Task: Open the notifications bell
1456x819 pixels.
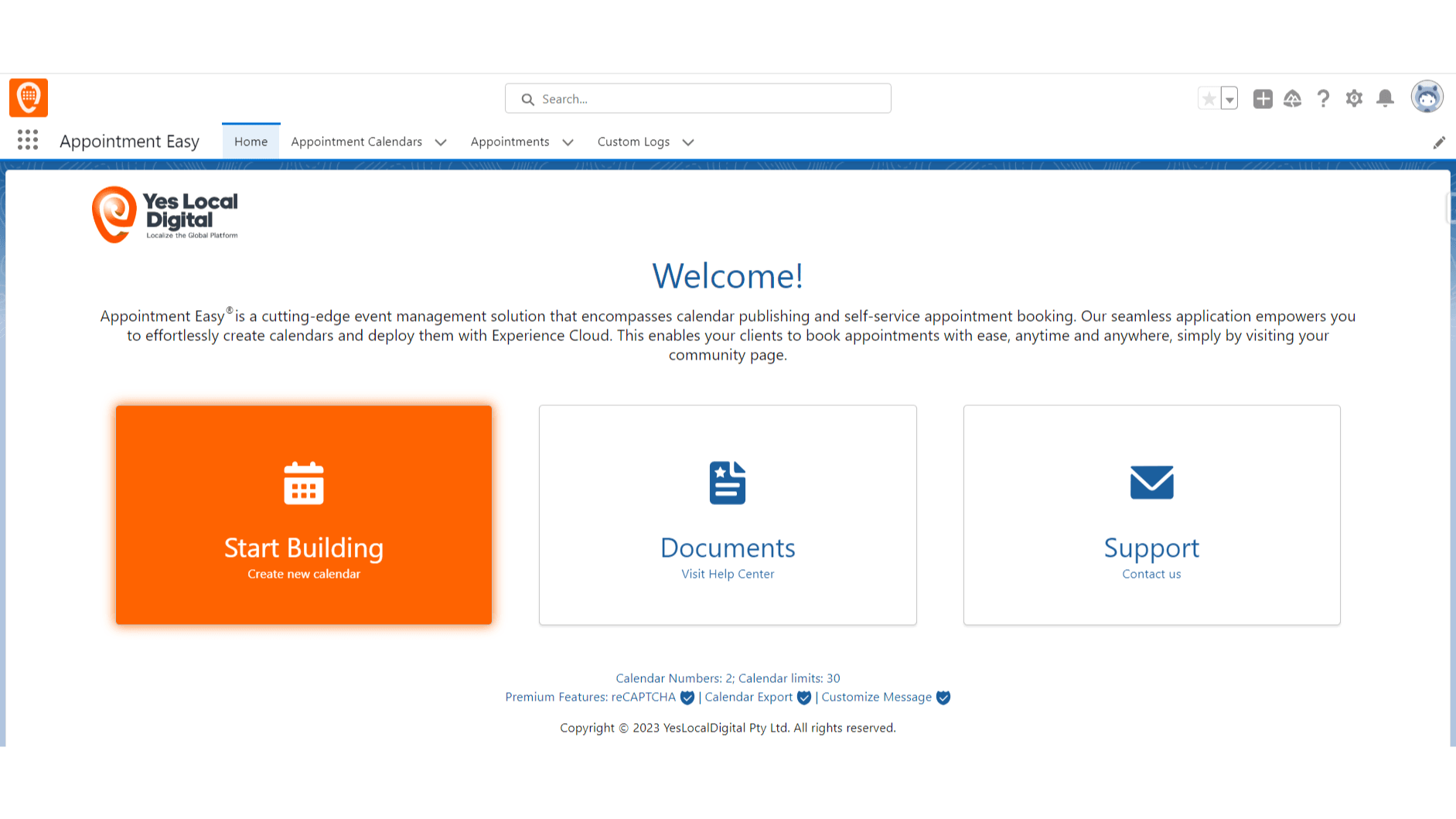Action: [1386, 98]
